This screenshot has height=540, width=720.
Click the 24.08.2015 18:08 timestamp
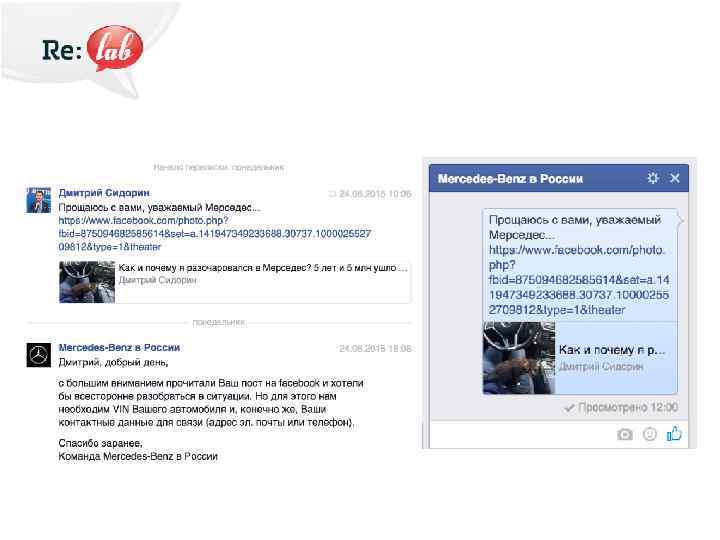click(x=375, y=349)
